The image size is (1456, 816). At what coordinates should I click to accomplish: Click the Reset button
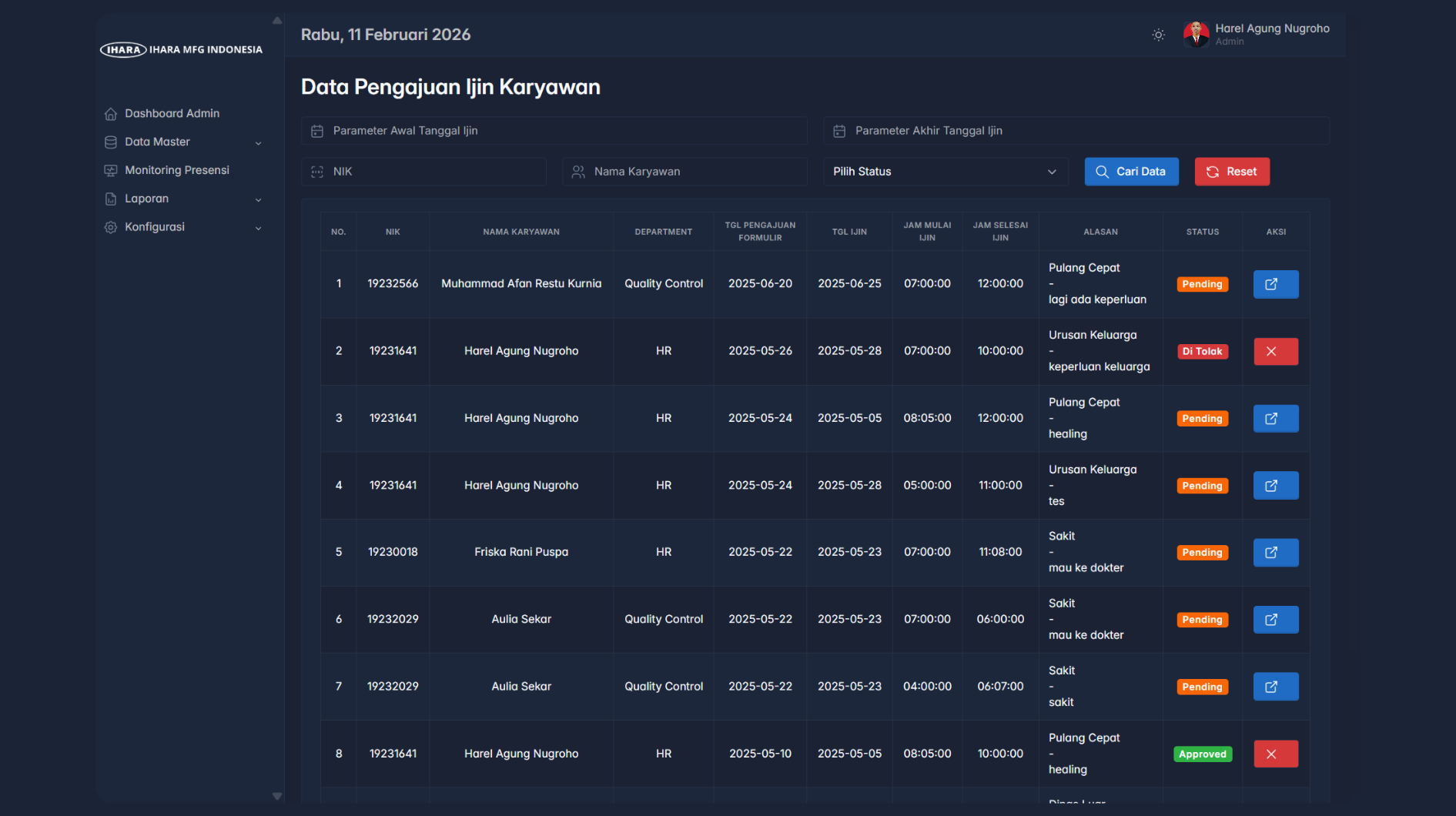click(x=1232, y=172)
